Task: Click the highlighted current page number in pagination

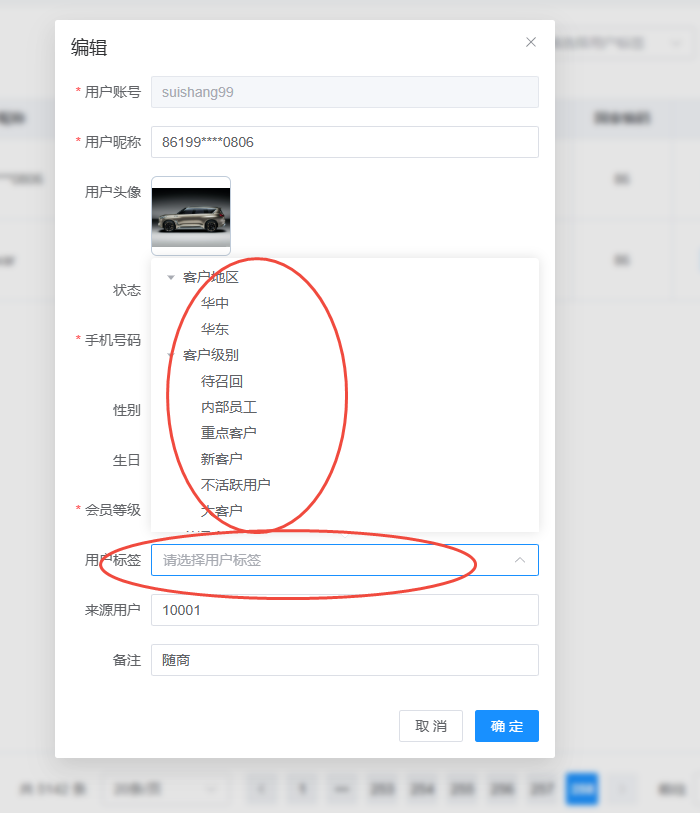Action: click(581, 789)
